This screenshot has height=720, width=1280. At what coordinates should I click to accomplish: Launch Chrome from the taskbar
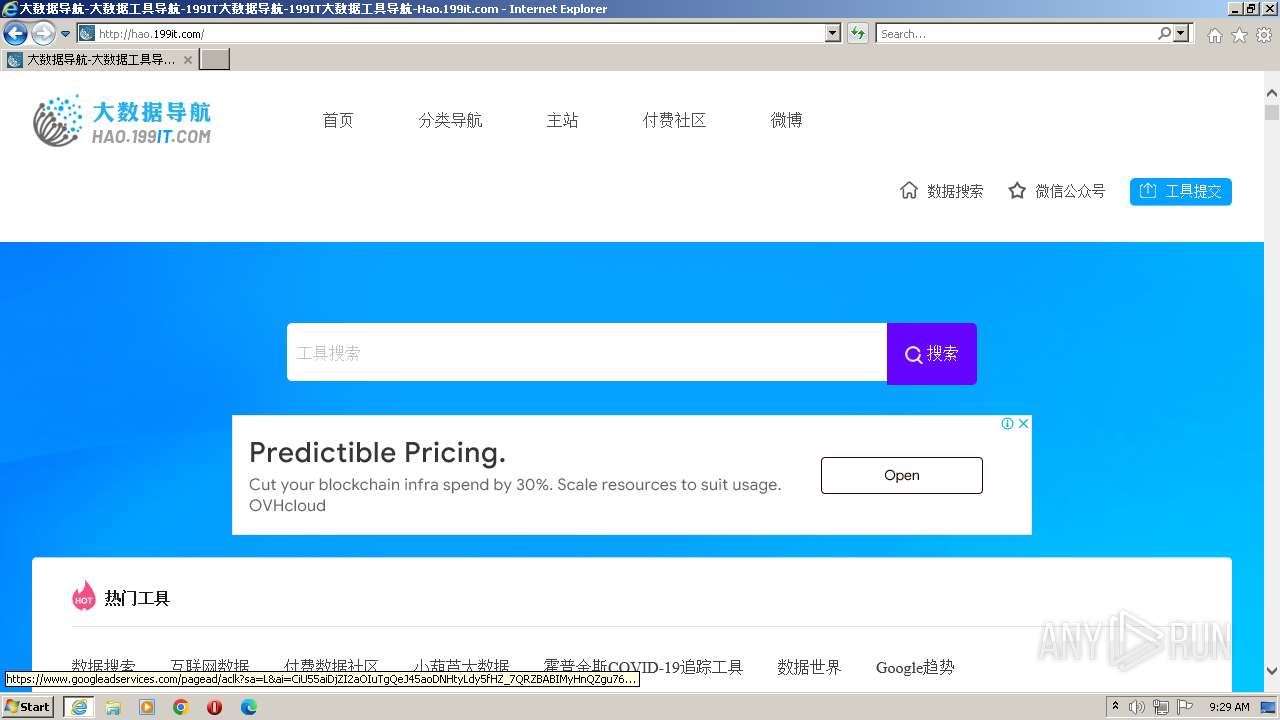click(181, 707)
